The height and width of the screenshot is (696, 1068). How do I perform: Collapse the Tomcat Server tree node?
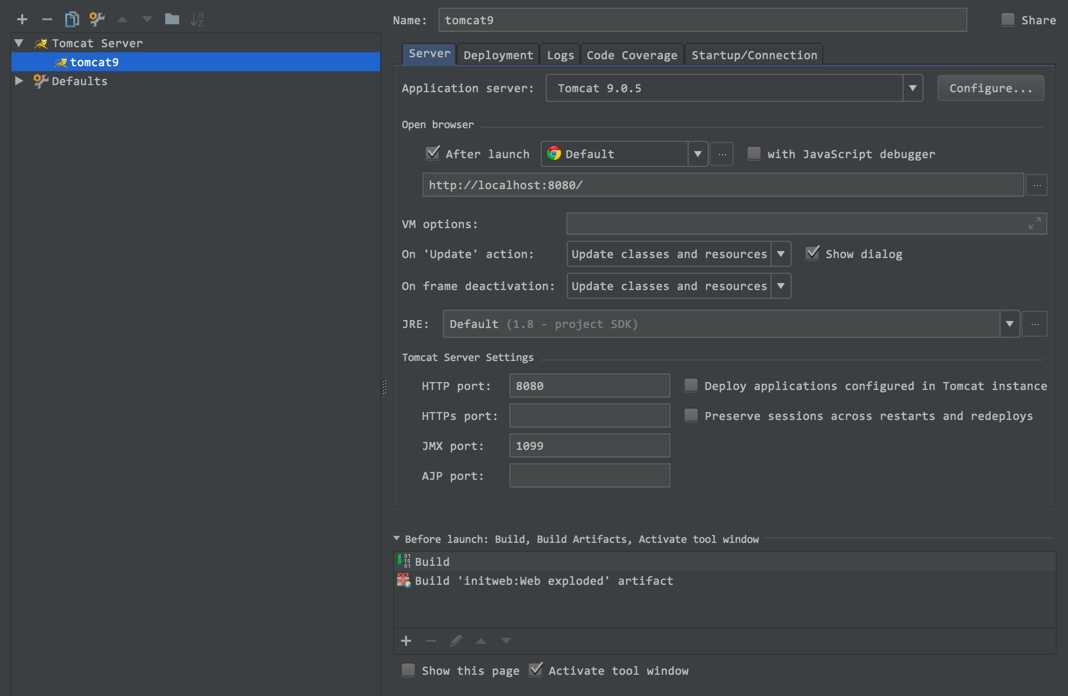click(19, 43)
